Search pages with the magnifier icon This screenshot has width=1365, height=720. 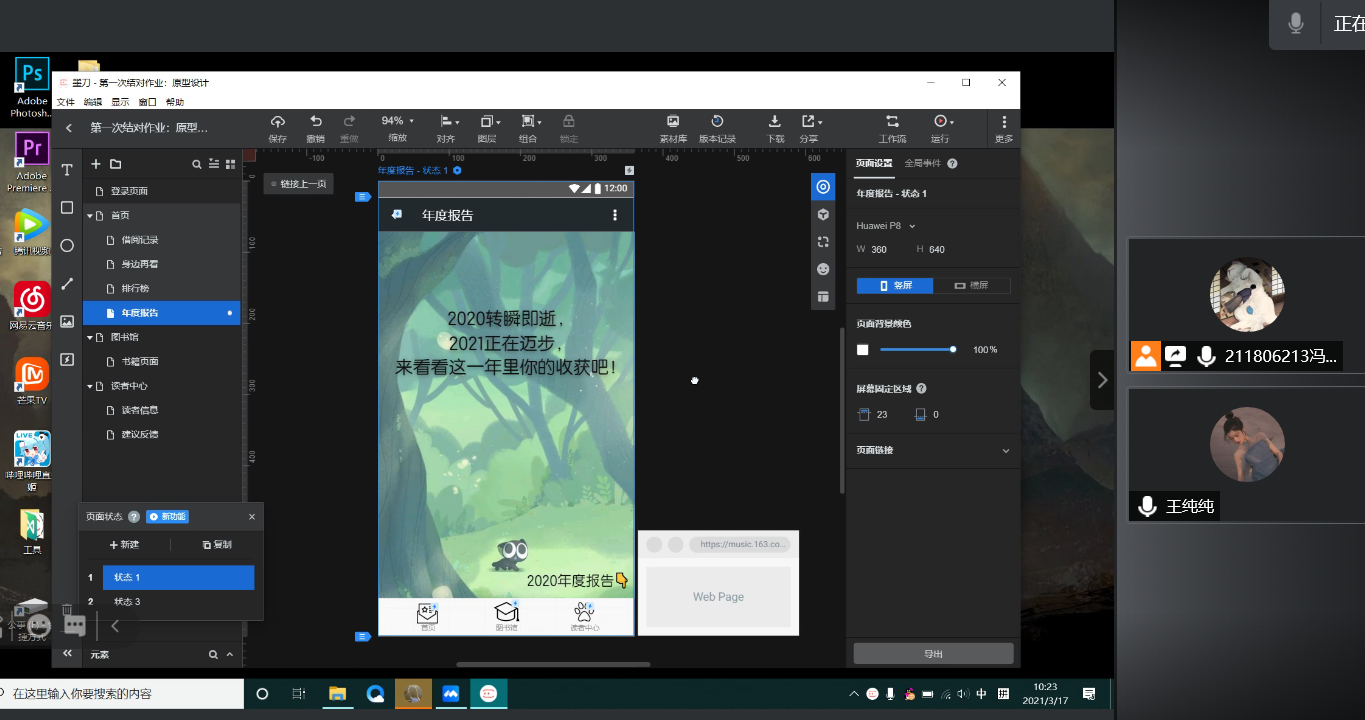197,164
